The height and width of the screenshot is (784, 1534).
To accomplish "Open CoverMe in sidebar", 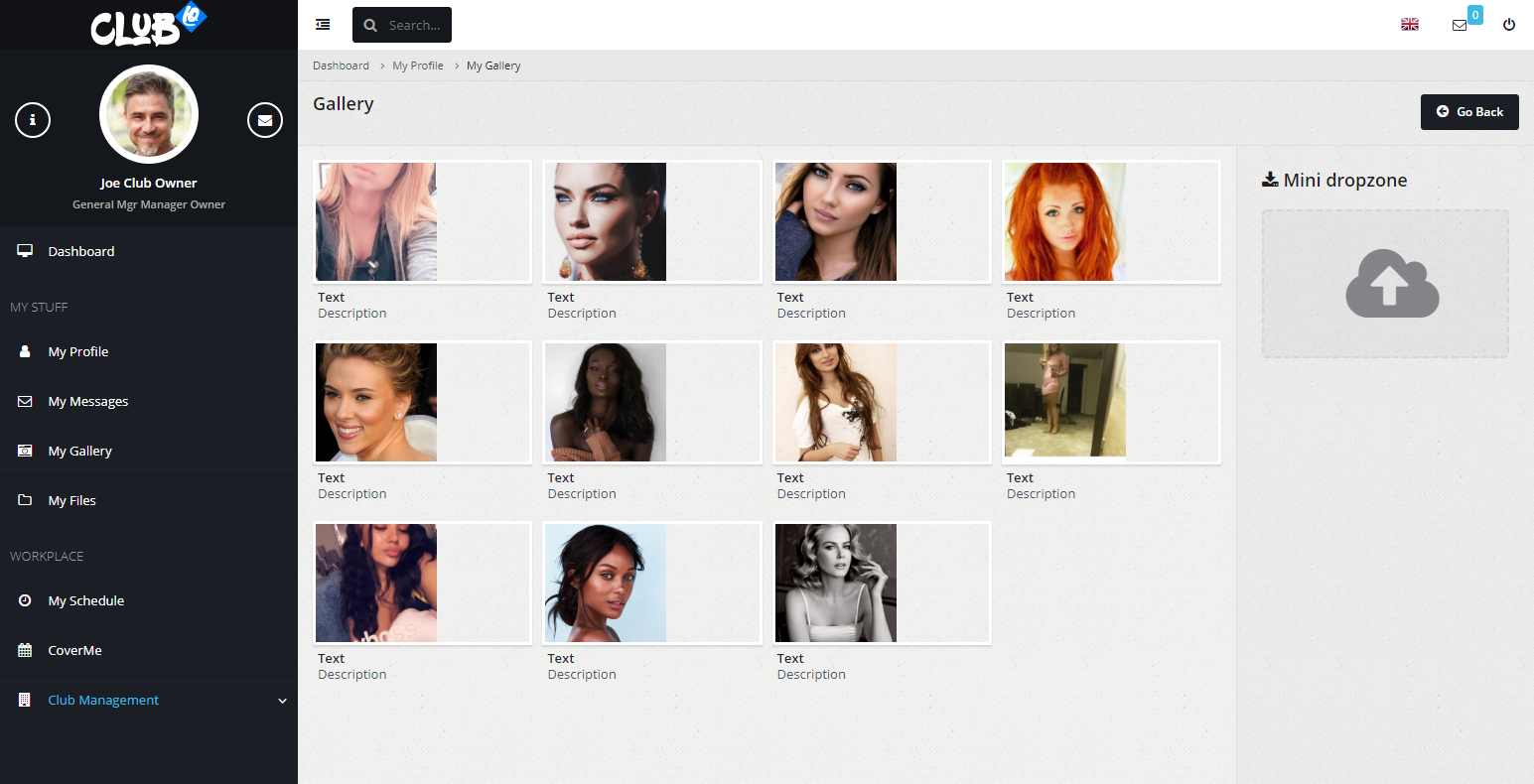I will click(x=149, y=650).
